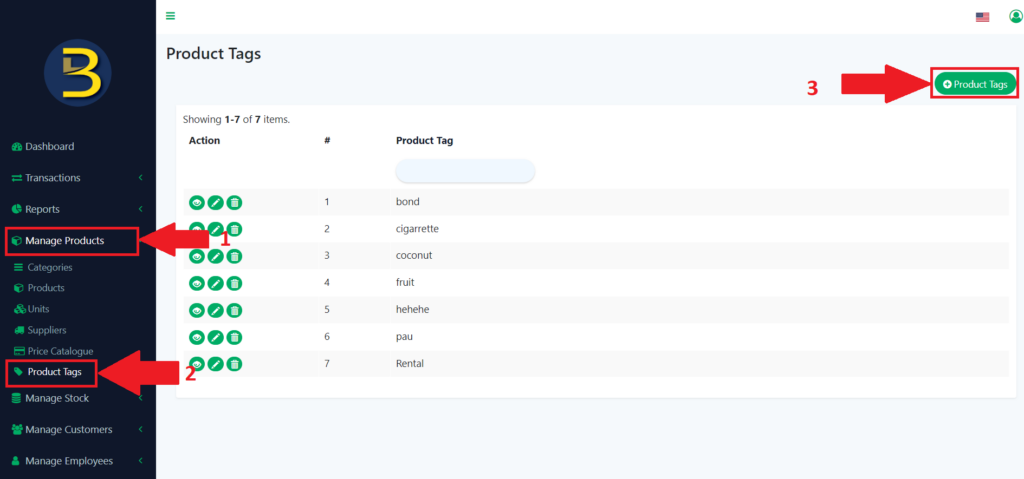Open the Suppliers sidebar link
Image resolution: width=1024 pixels, height=479 pixels.
(x=47, y=330)
